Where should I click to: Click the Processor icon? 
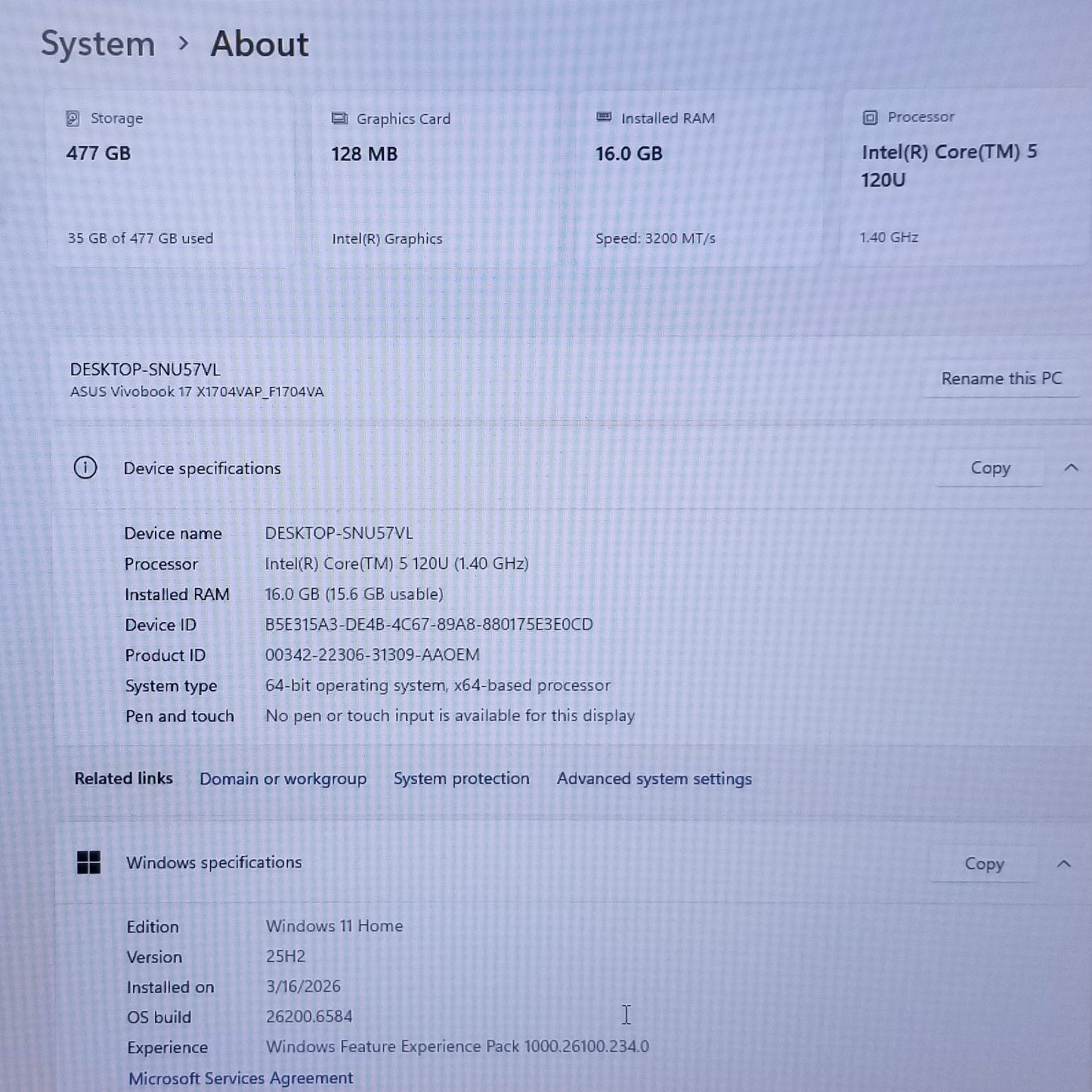870,116
